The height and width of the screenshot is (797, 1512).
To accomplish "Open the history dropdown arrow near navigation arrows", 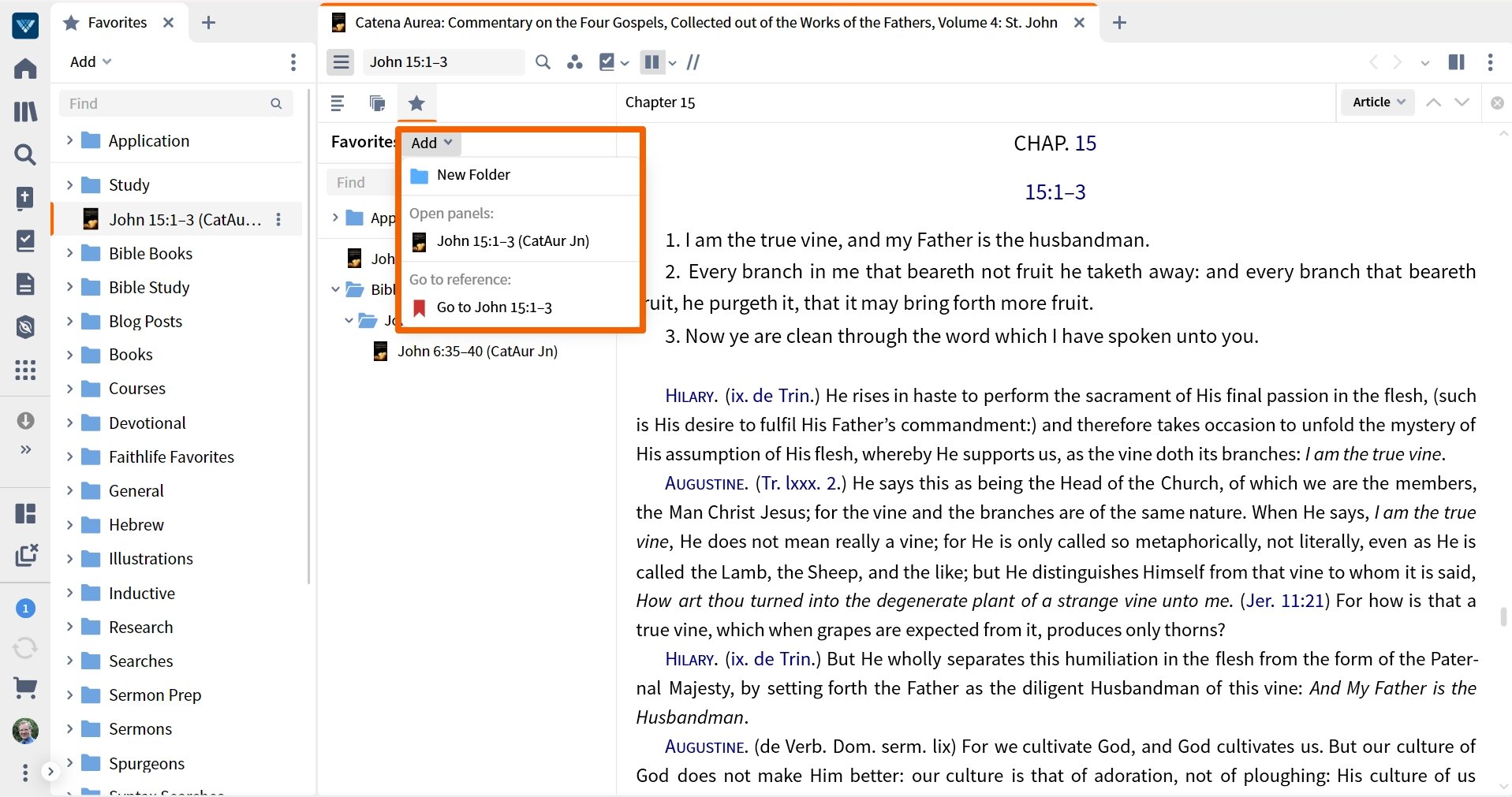I will point(1424,63).
